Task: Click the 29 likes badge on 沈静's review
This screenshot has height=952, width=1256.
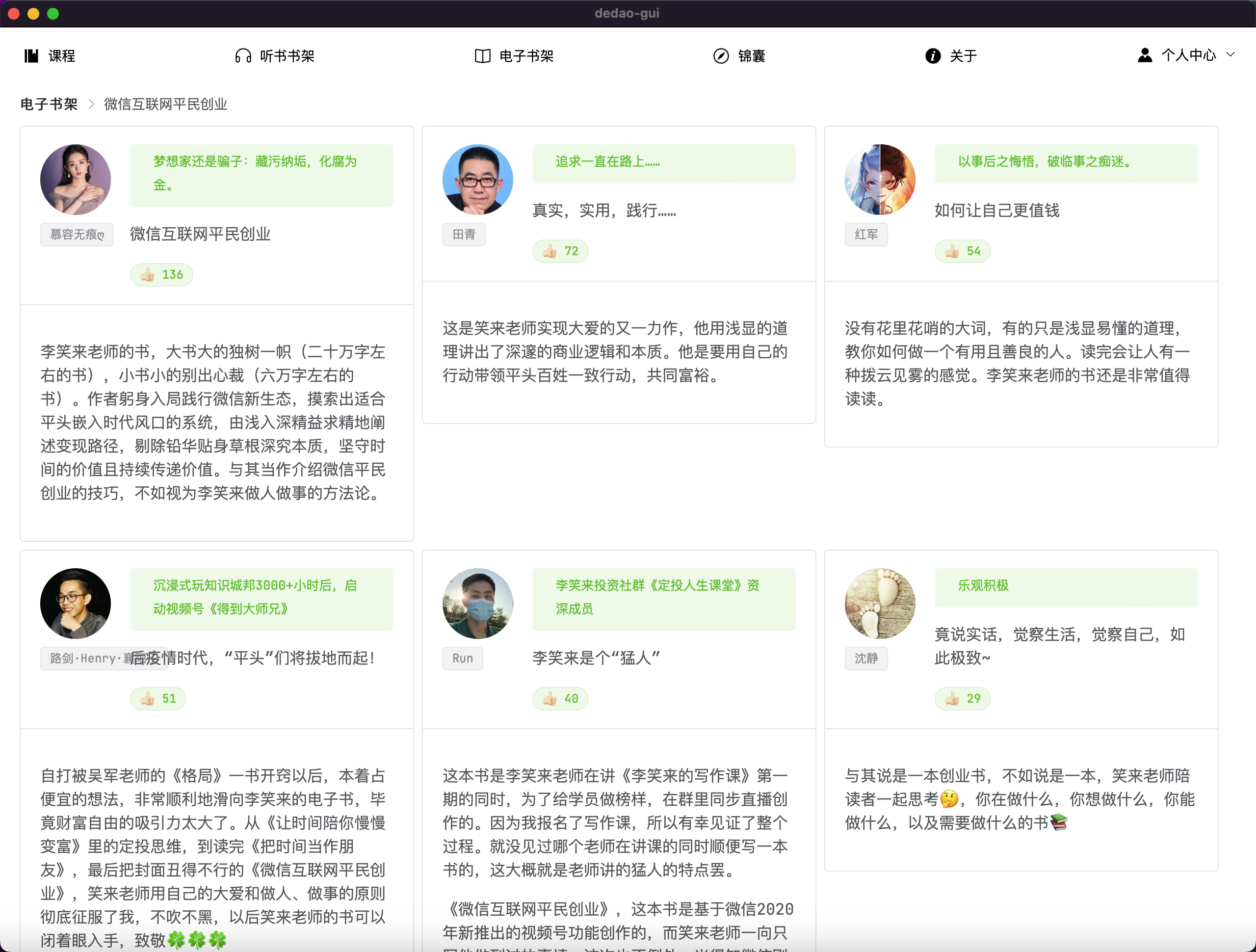Action: [963, 699]
